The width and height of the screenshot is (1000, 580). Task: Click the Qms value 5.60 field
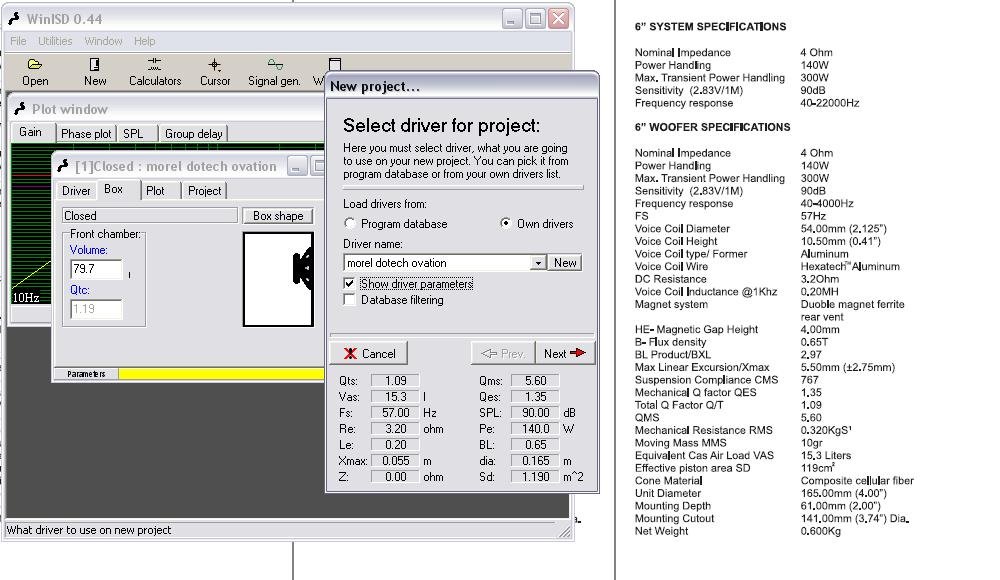tap(536, 380)
